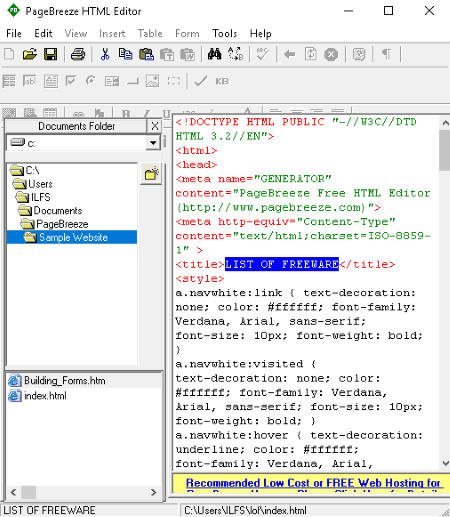Click highlighted LIST OF FREEWARE title text
Viewport: 450px width, 517px height.
tap(282, 264)
